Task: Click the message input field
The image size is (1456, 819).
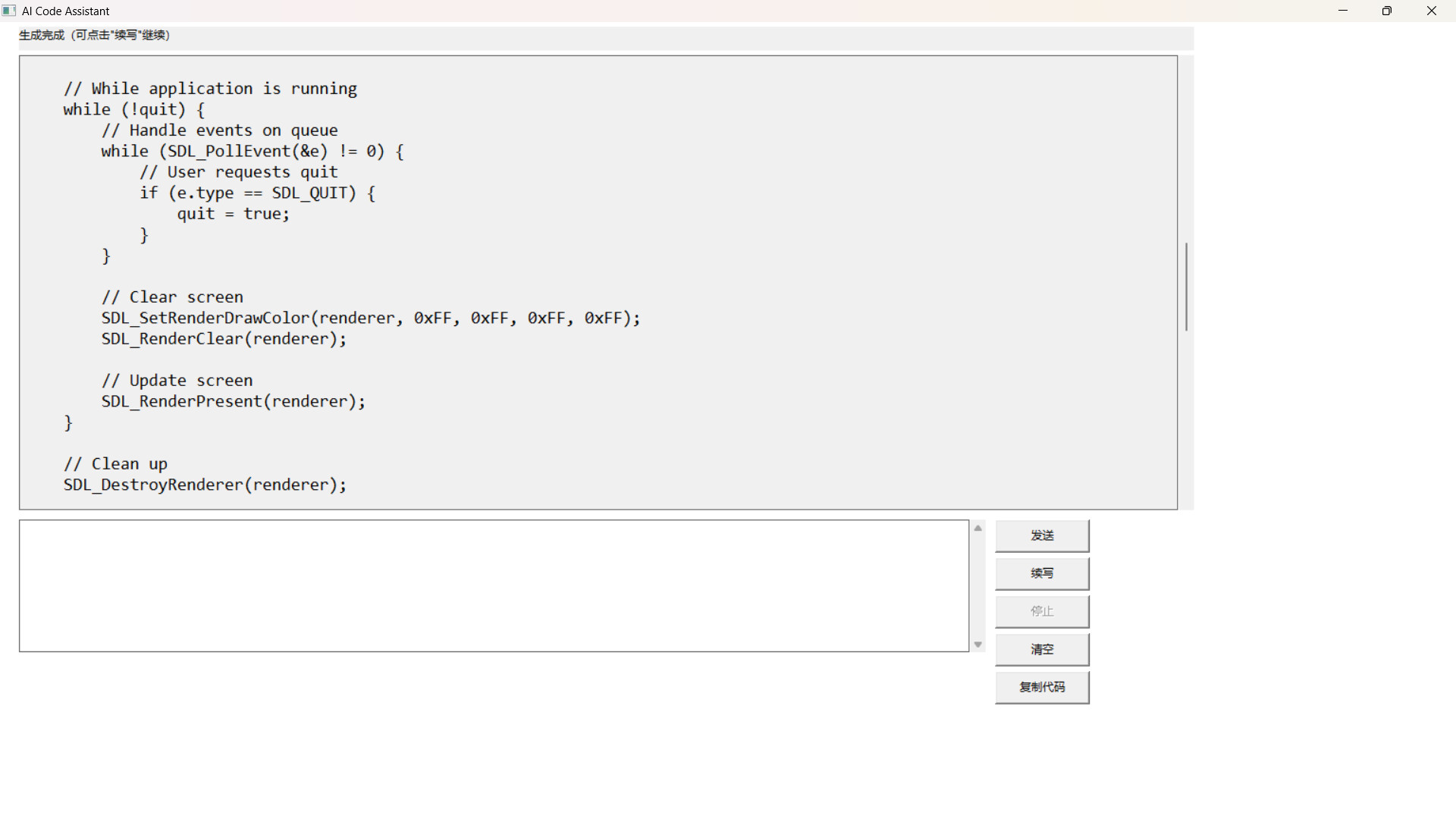Action: [493, 585]
